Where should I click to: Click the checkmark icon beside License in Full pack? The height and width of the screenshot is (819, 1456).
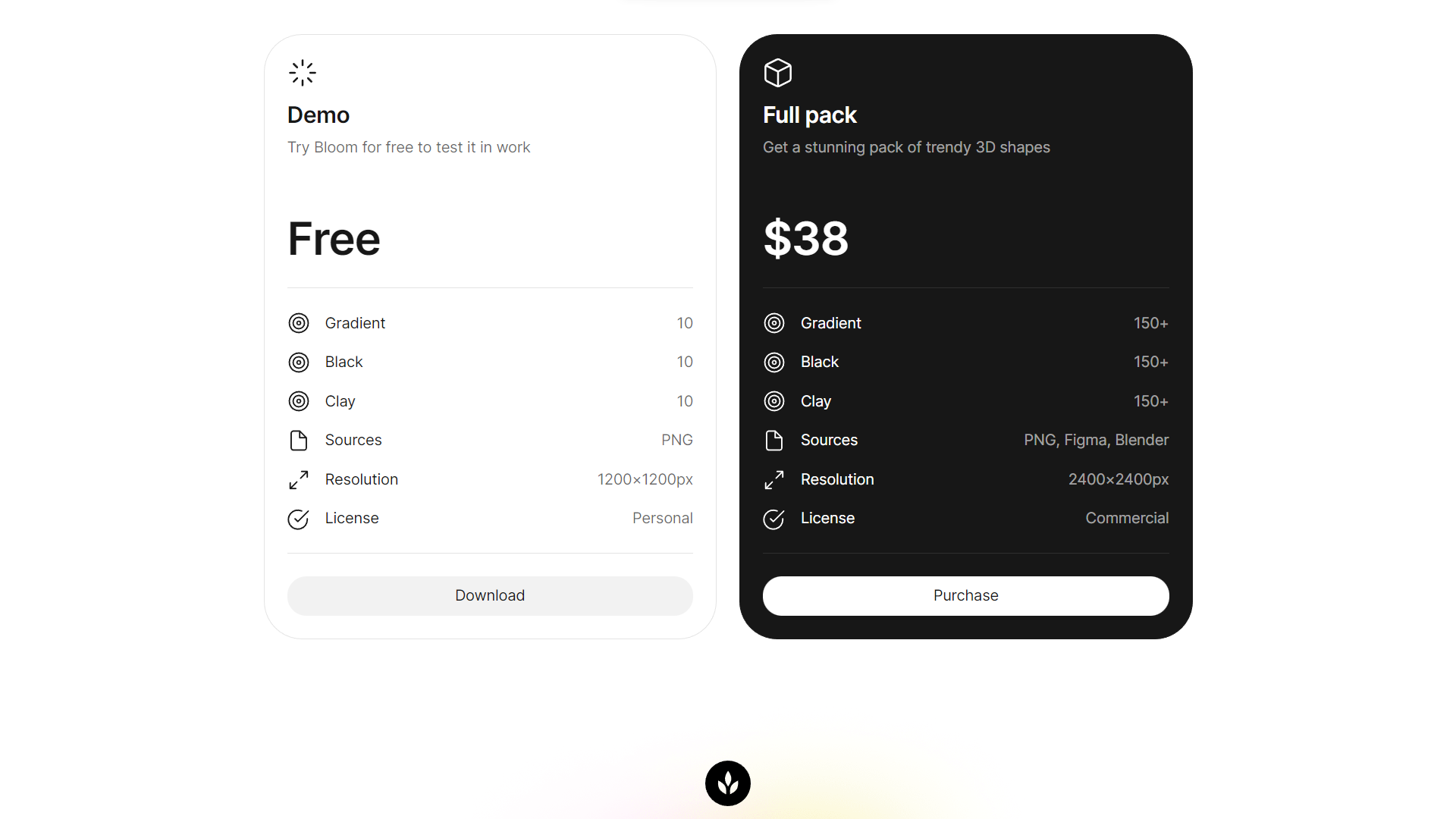(x=774, y=519)
